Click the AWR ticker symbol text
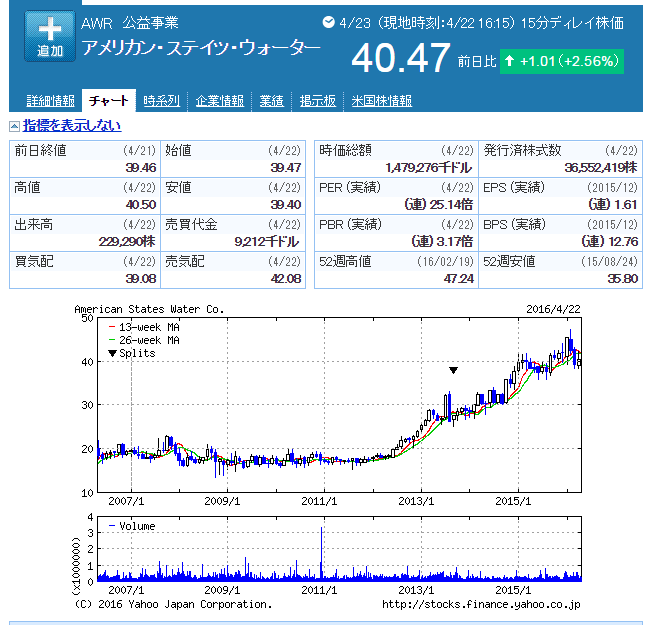The image size is (650, 625). click(x=97, y=23)
